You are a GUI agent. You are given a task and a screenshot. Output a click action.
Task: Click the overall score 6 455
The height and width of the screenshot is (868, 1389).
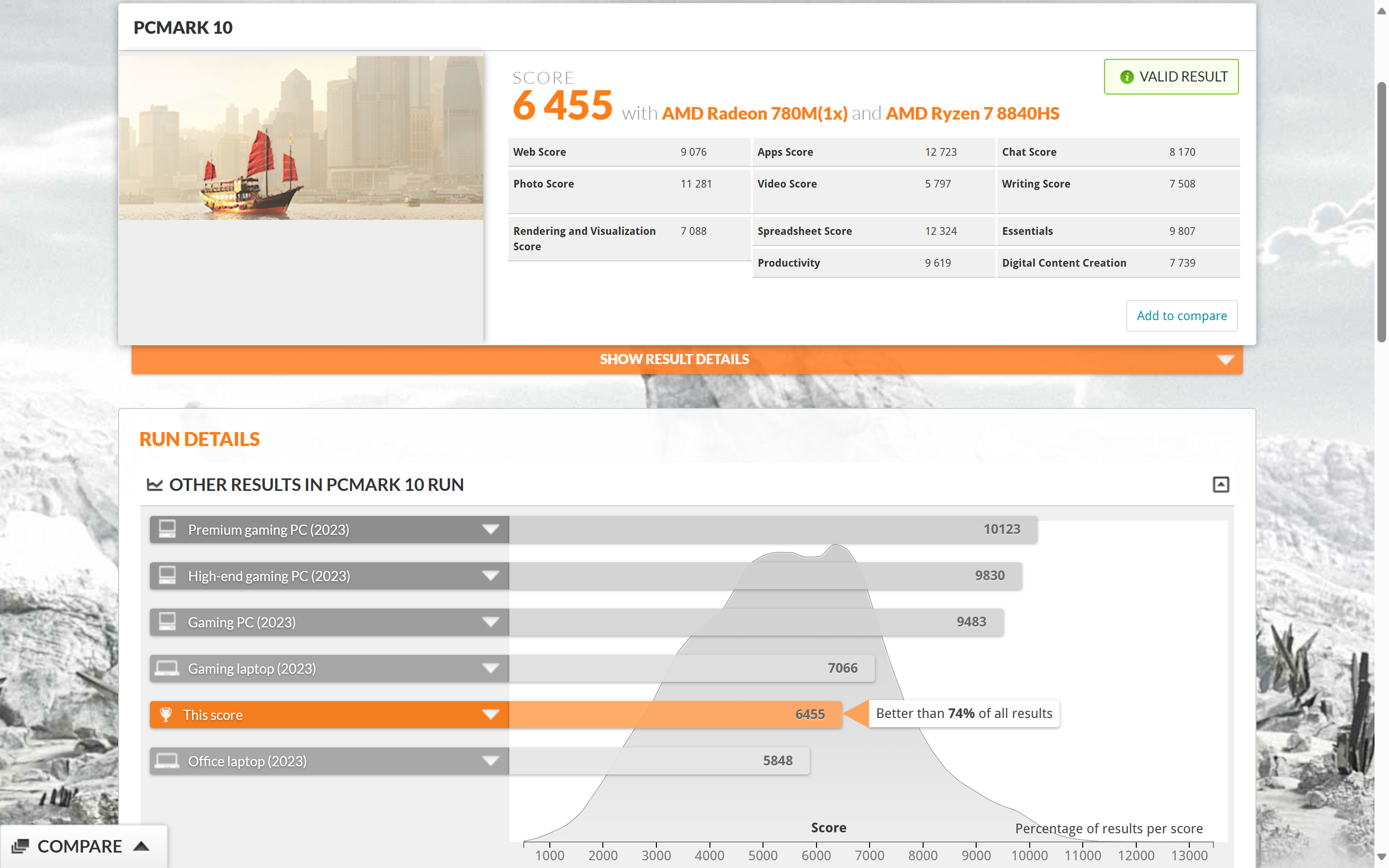tap(562, 106)
